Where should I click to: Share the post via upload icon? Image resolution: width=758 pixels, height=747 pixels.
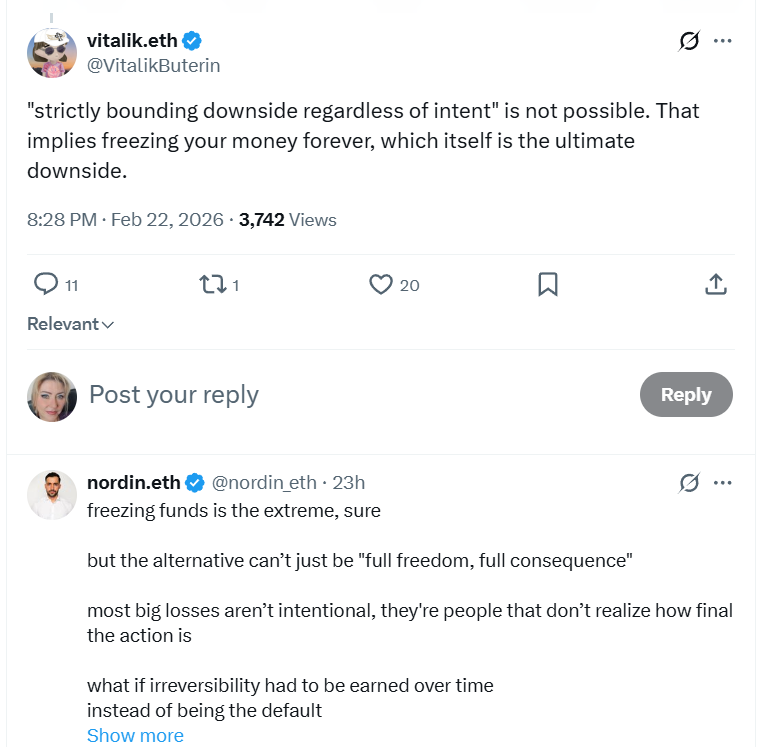click(715, 285)
